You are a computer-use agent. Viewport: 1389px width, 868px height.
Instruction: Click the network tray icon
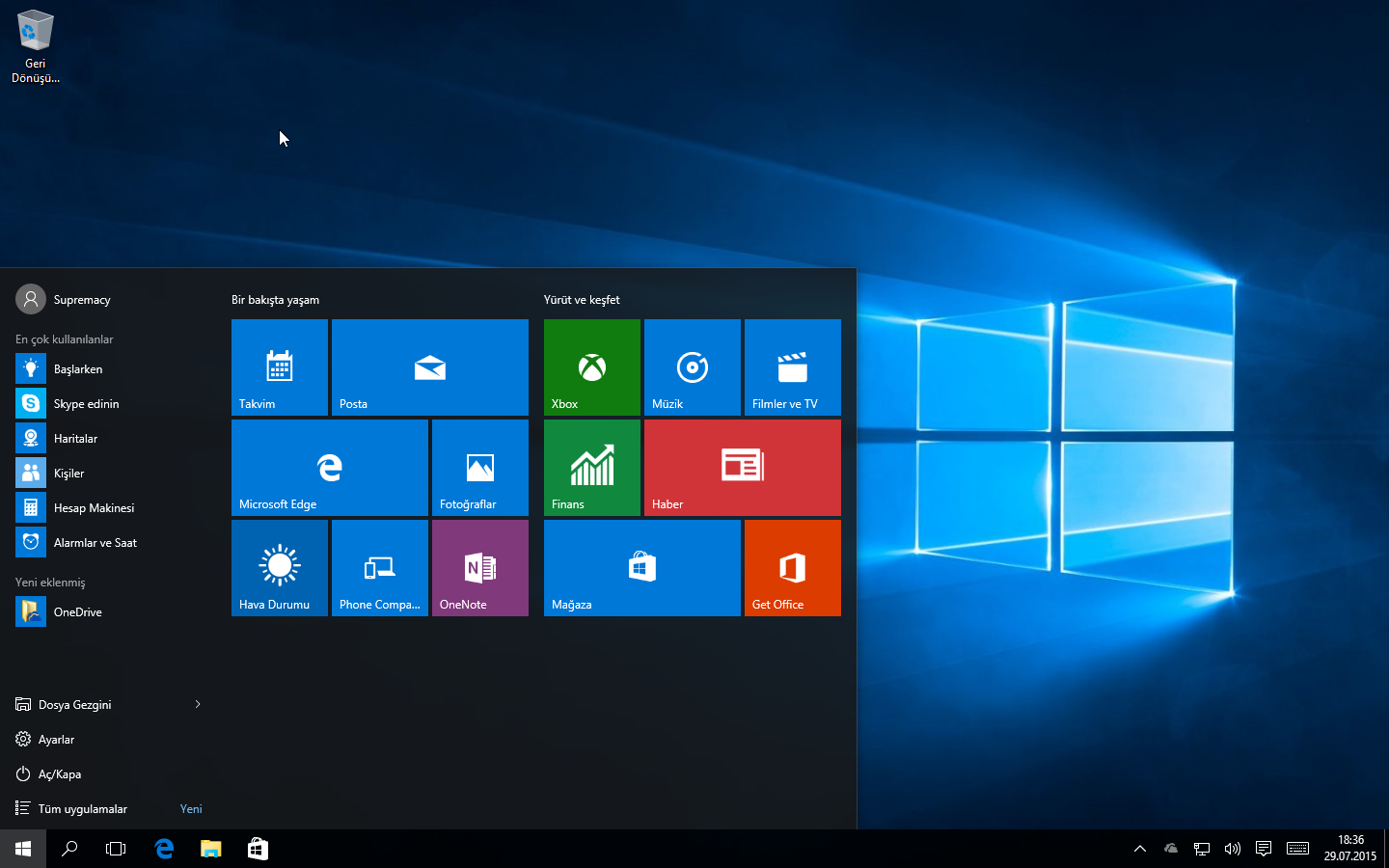(x=1202, y=849)
